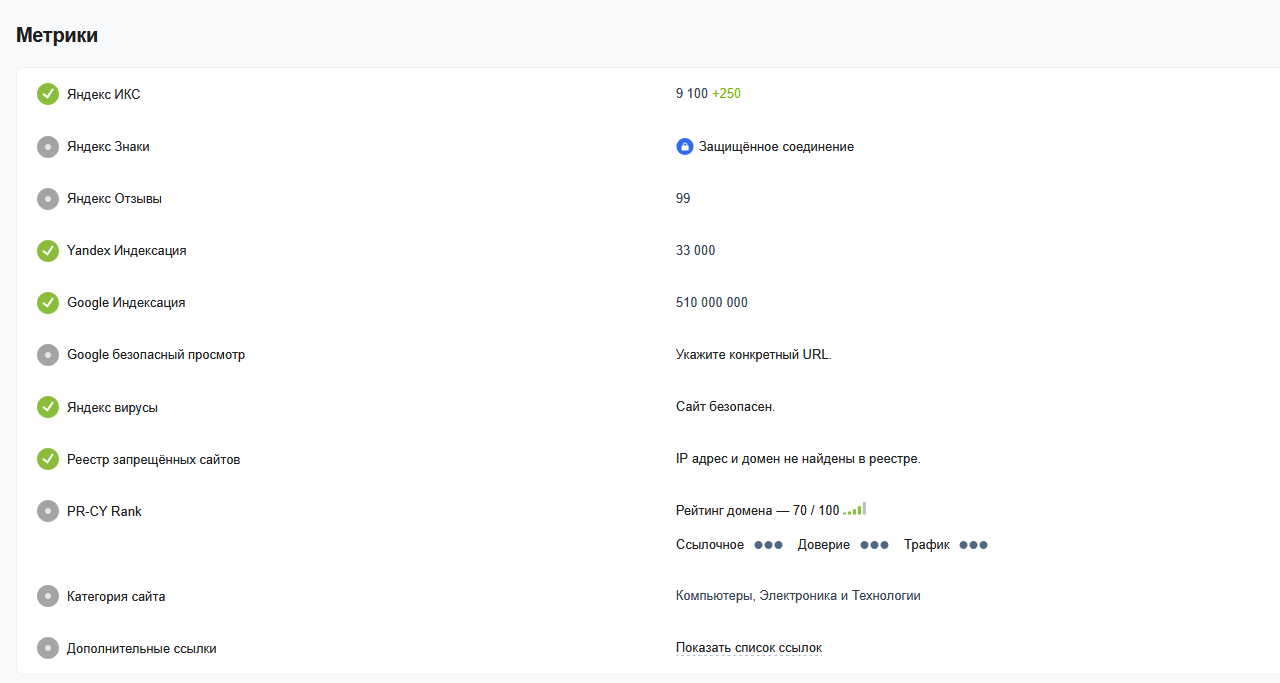Click the three dots next to Доверие
This screenshot has width=1280, height=683.
(874, 545)
